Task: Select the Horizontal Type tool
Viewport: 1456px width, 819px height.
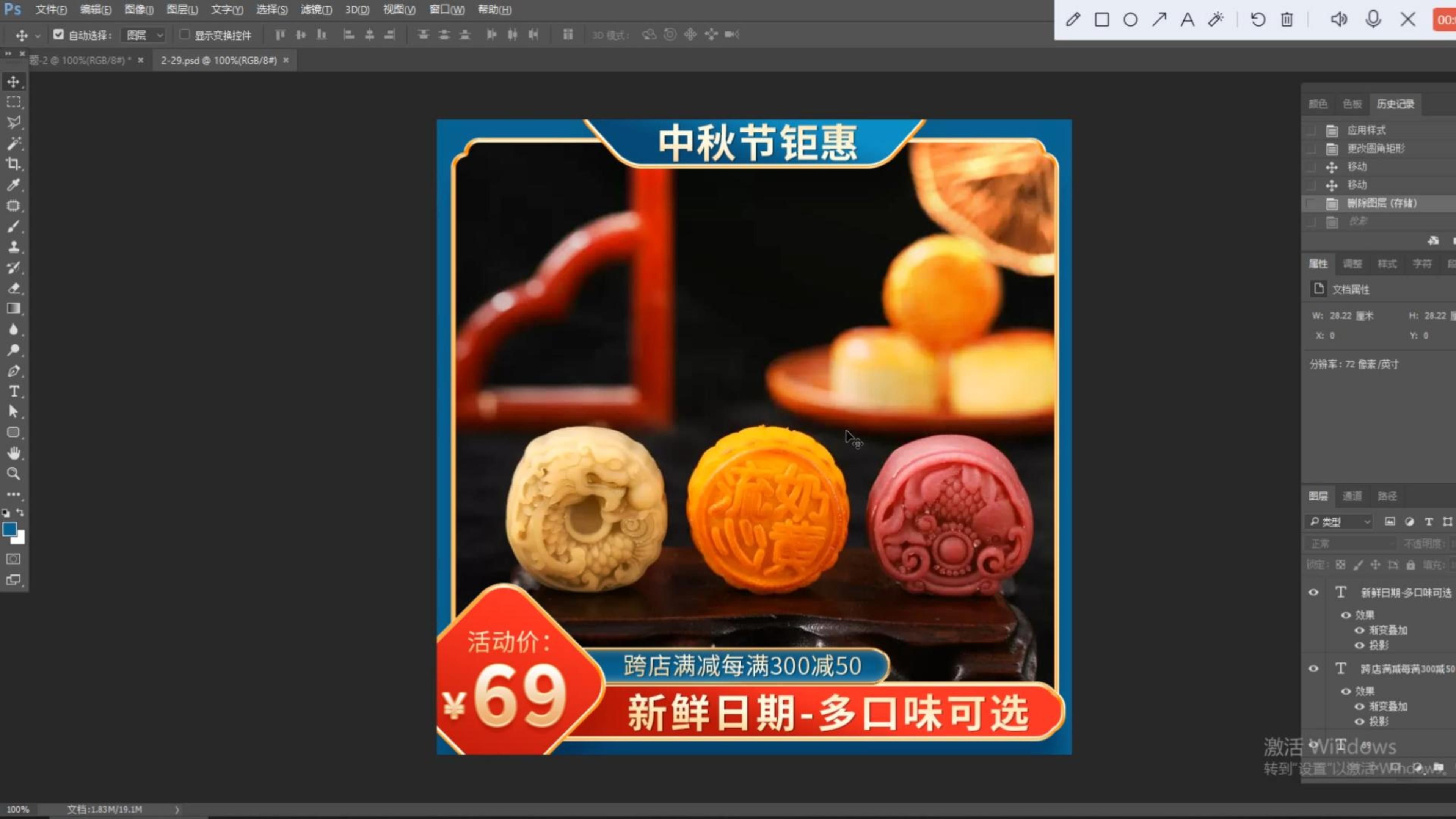Action: (14, 391)
